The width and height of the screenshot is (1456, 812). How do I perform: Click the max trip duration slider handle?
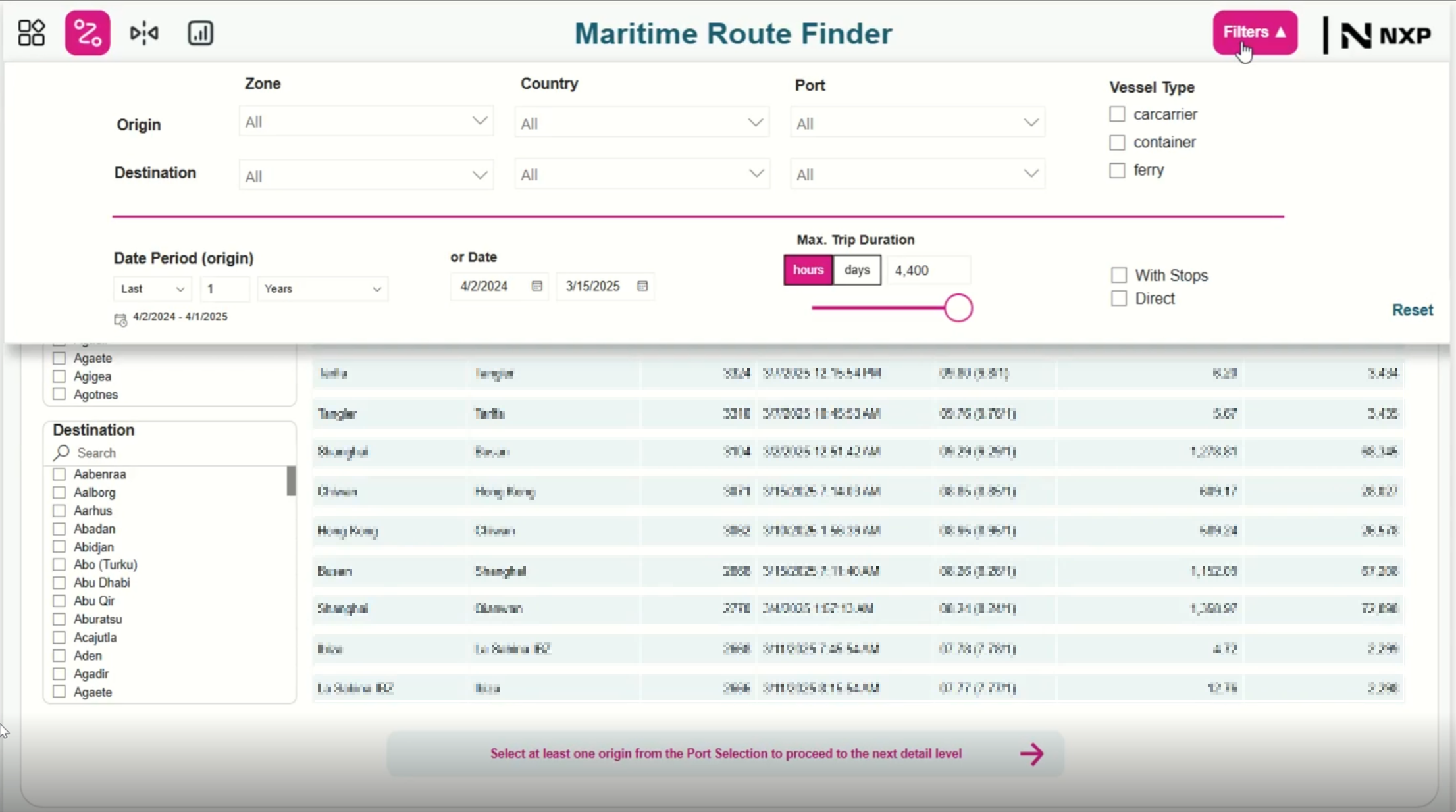coord(958,308)
